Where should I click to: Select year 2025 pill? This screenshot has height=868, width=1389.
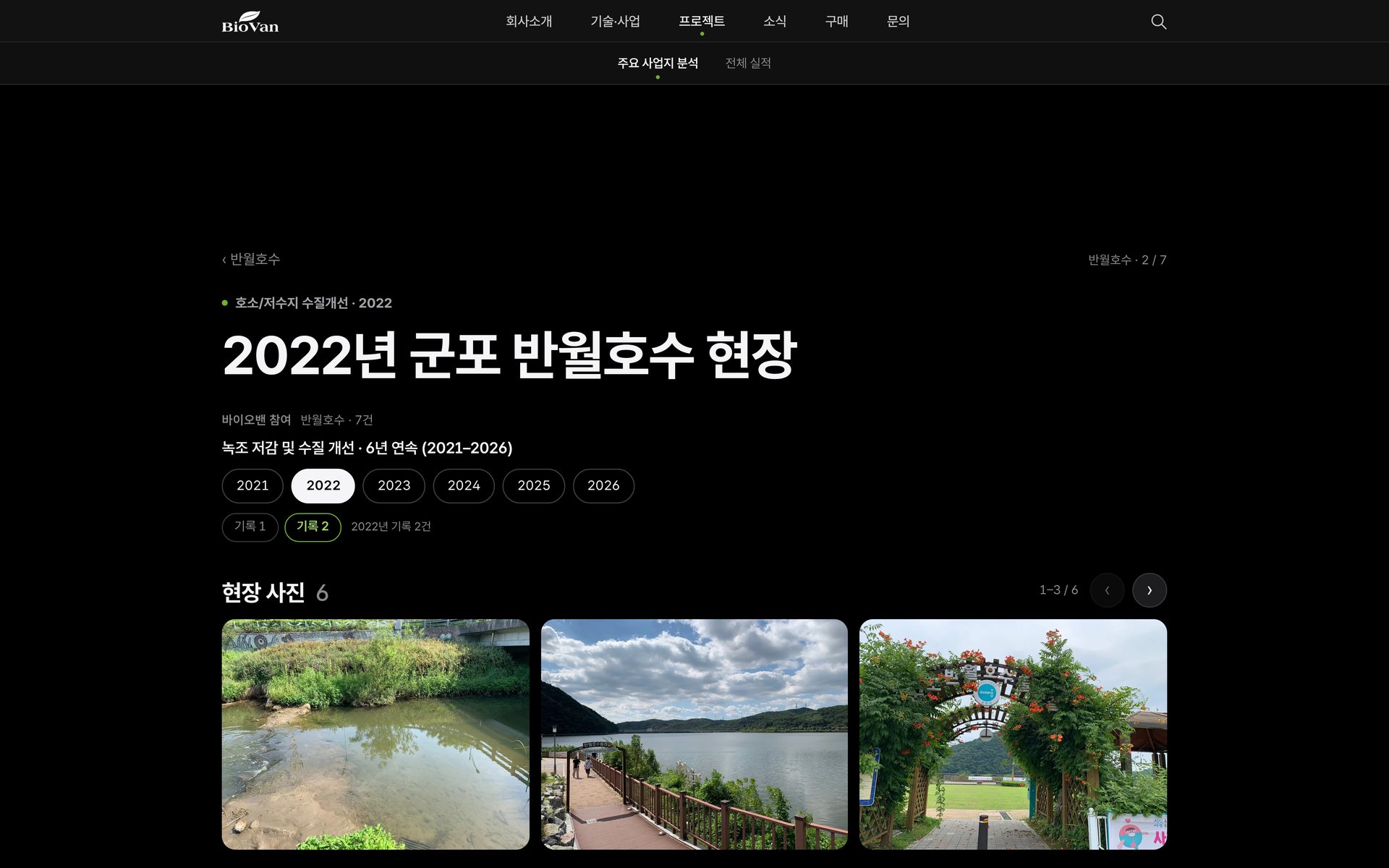coord(534,485)
